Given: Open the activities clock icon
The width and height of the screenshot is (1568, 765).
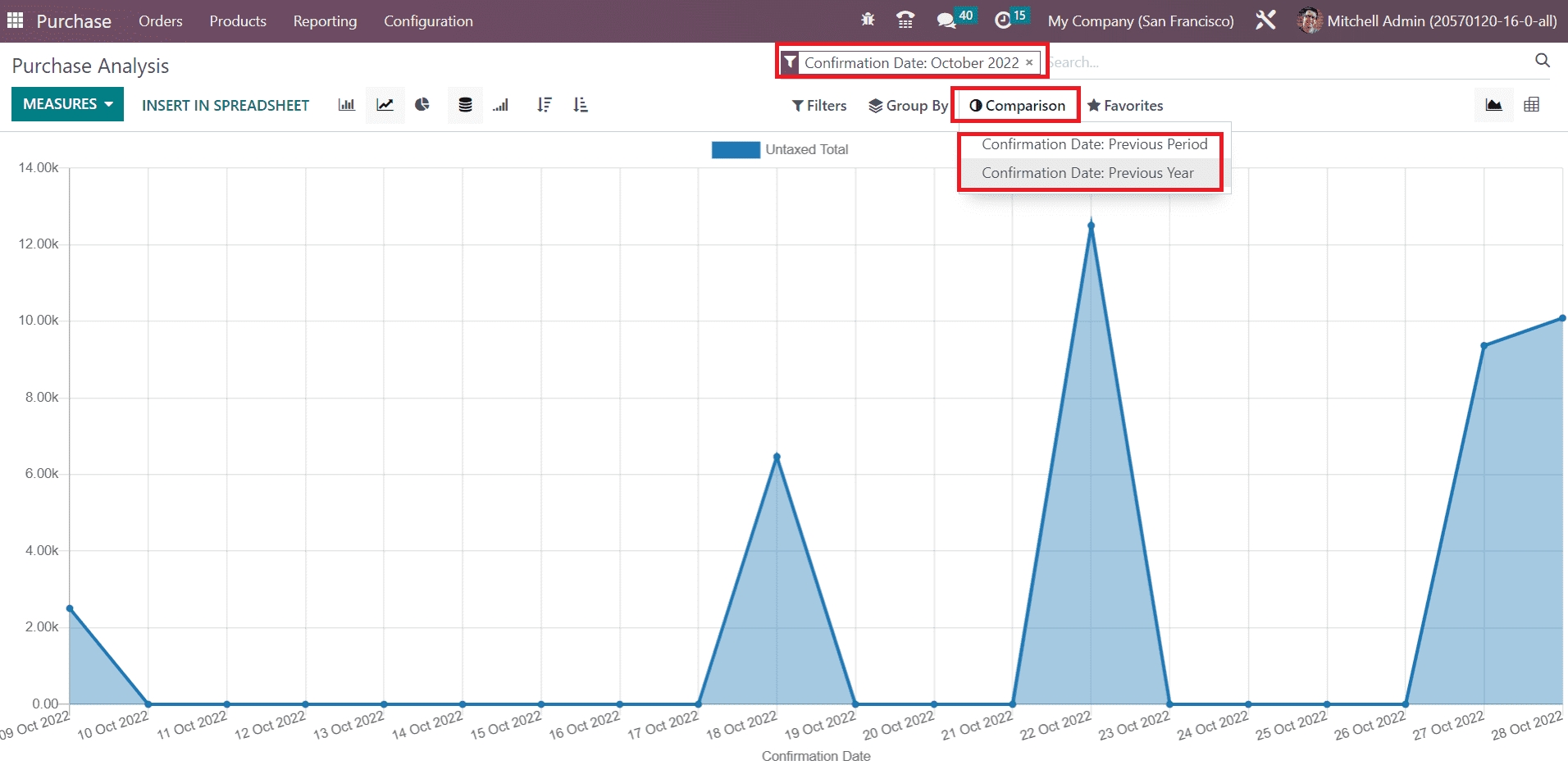Looking at the screenshot, I should (x=1003, y=20).
